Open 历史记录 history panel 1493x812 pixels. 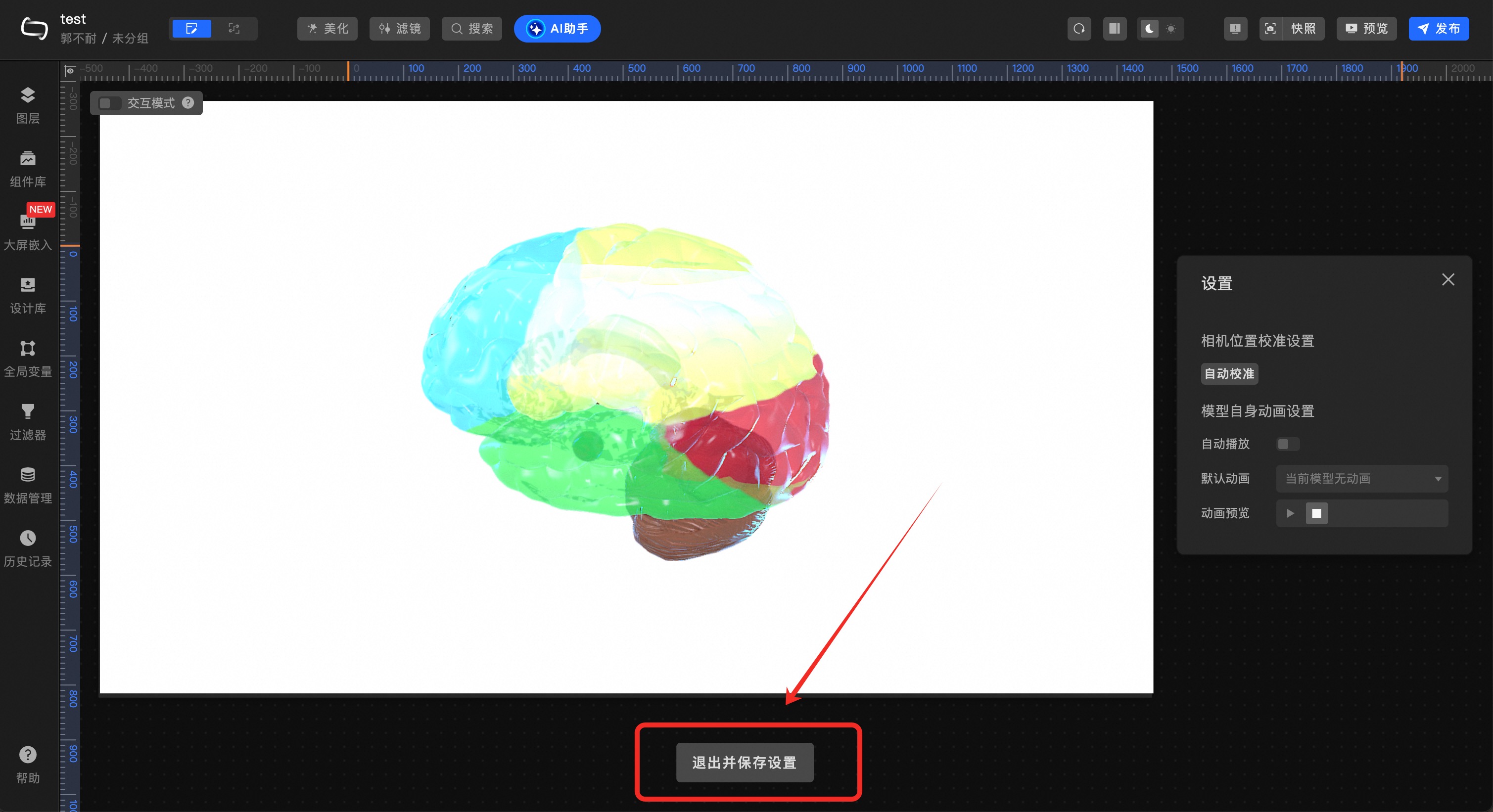pyautogui.click(x=27, y=548)
